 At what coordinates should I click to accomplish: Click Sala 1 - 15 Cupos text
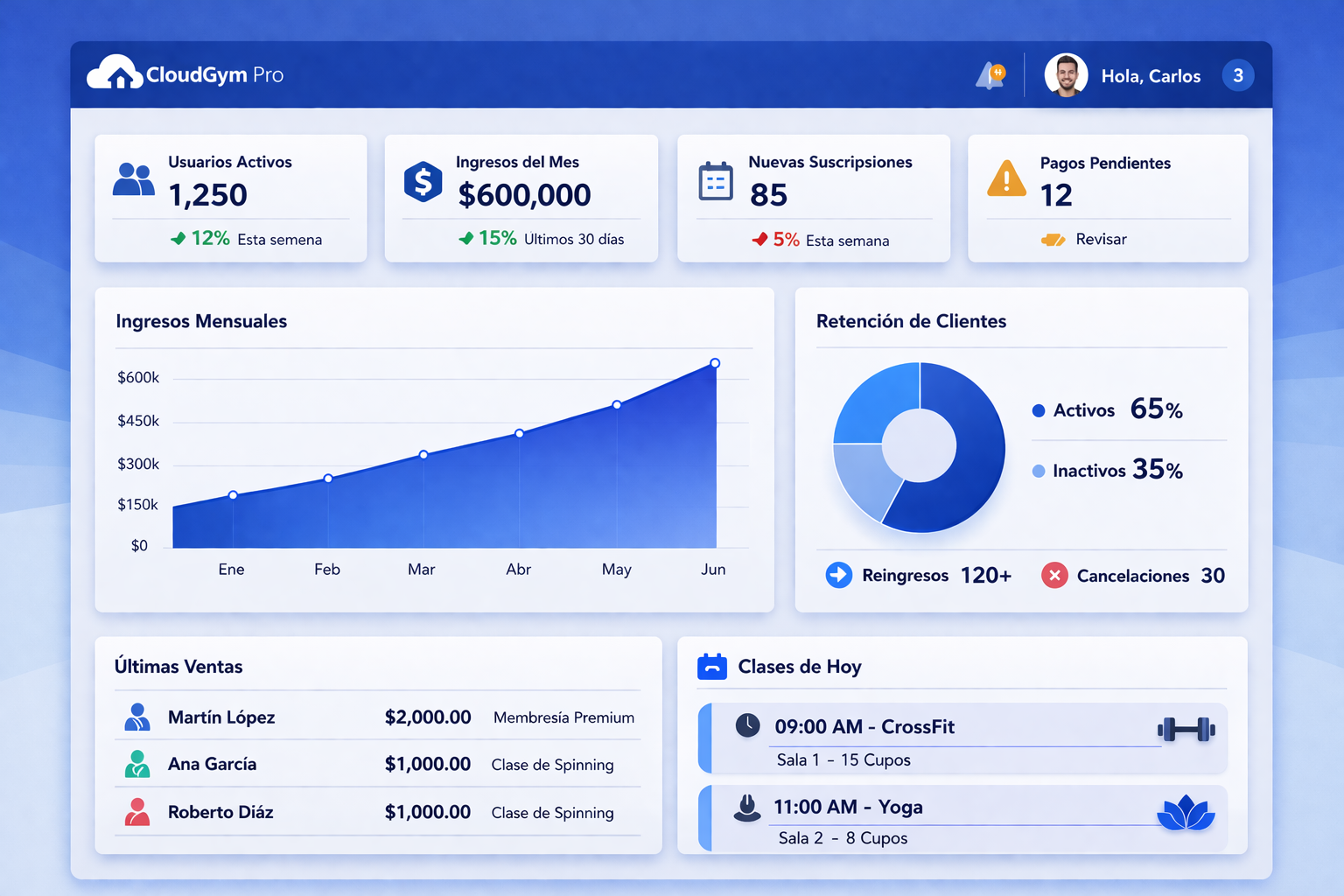point(843,759)
